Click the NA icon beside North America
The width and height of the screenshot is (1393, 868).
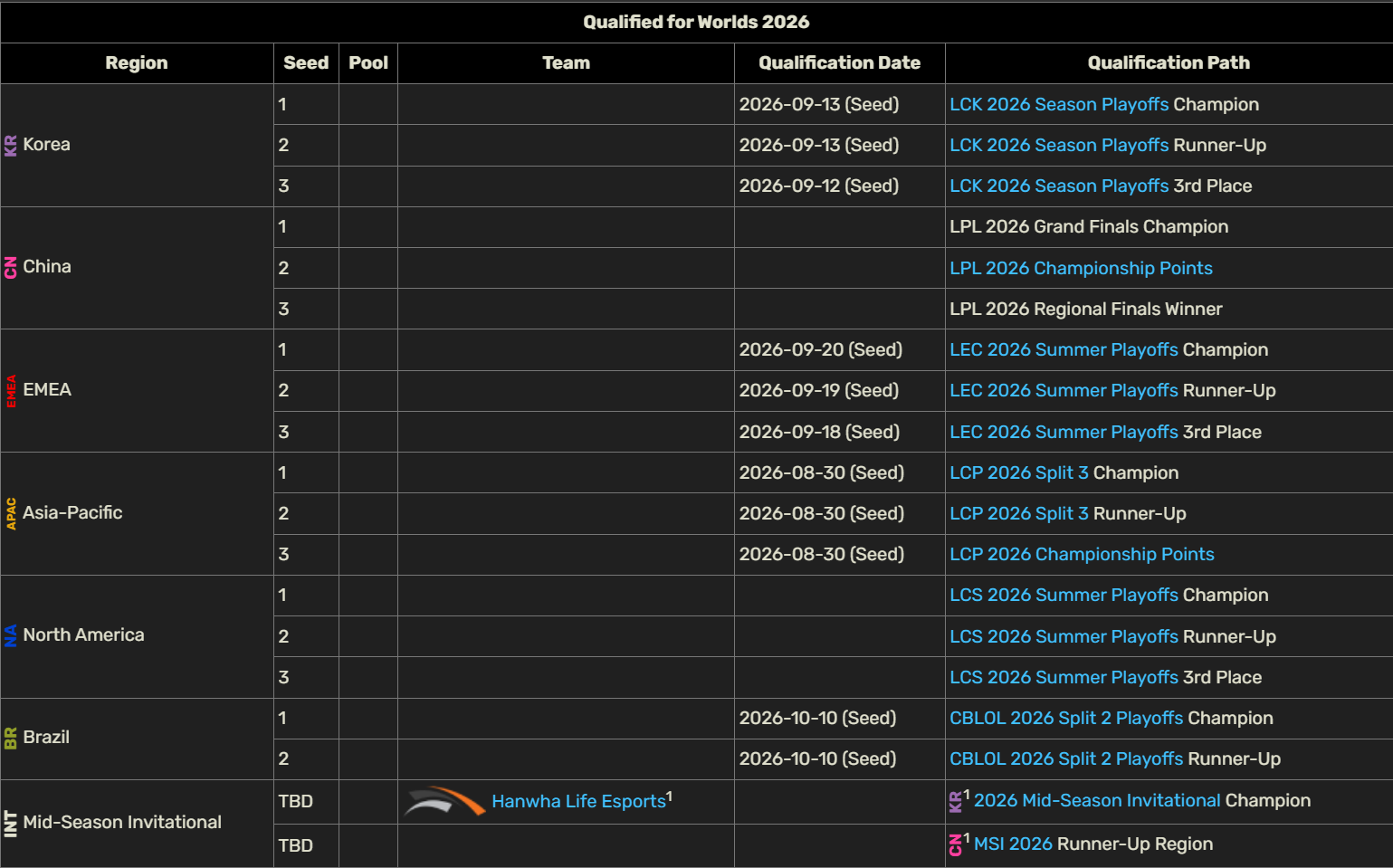point(11,635)
